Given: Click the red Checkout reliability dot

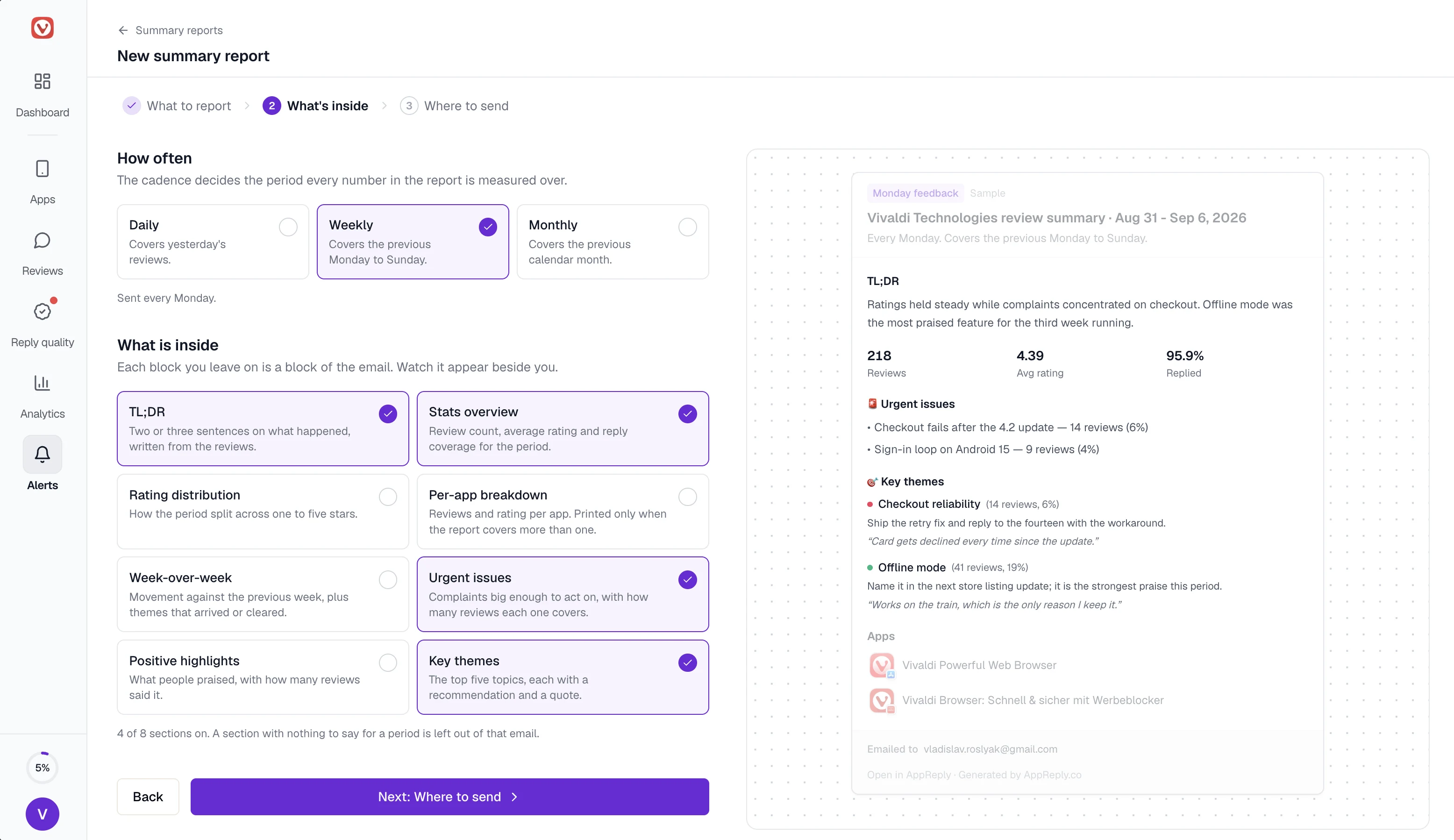Looking at the screenshot, I should [x=870, y=504].
